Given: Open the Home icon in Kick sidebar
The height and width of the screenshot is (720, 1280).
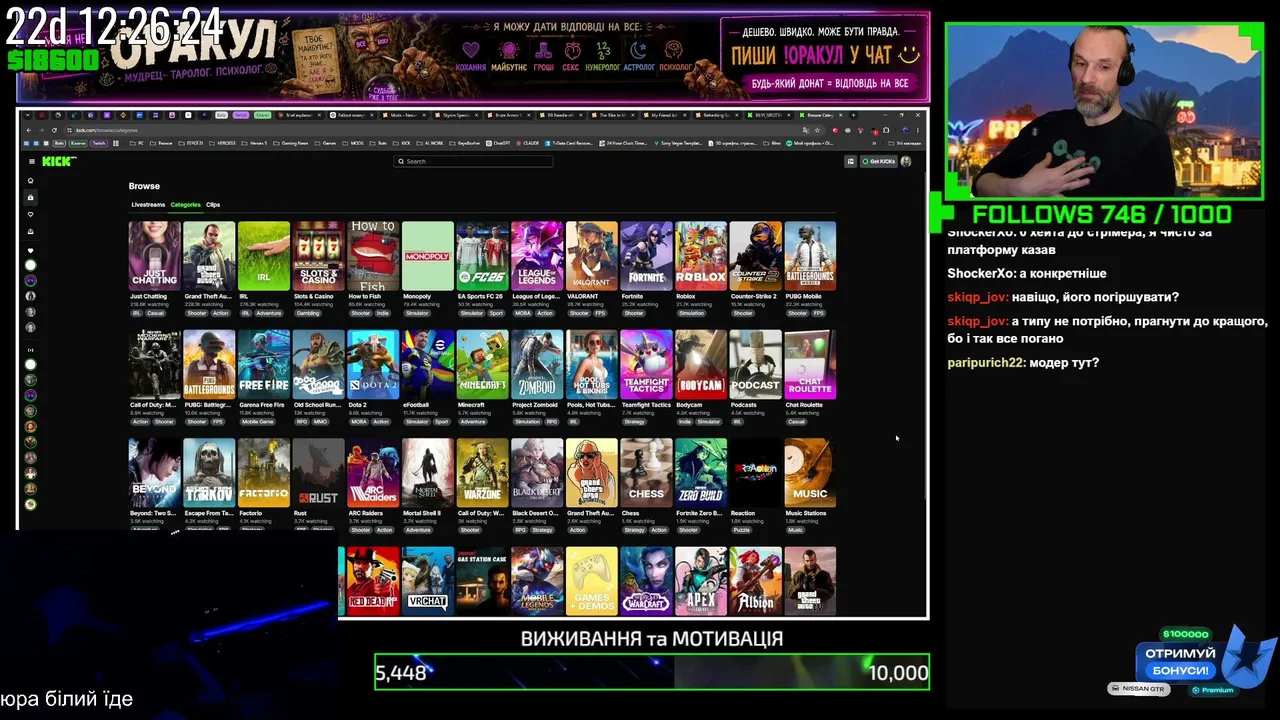Looking at the screenshot, I should (31, 181).
